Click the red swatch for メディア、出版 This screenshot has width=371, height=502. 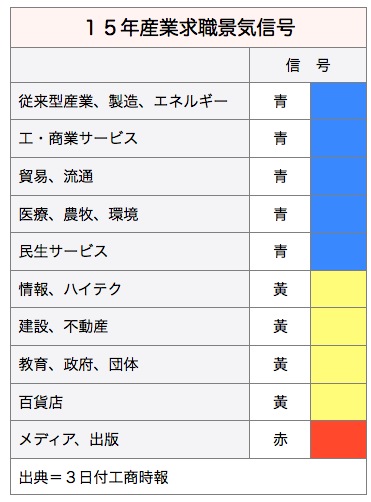(338, 440)
